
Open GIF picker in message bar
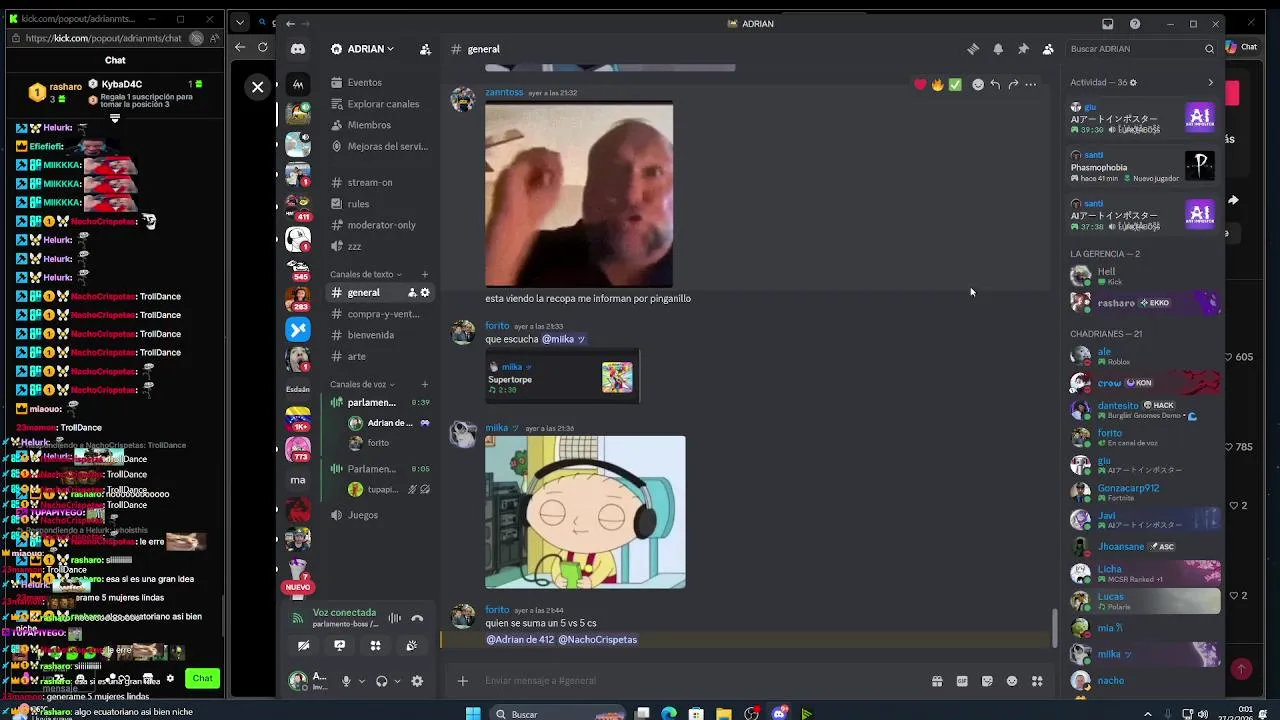(x=962, y=681)
